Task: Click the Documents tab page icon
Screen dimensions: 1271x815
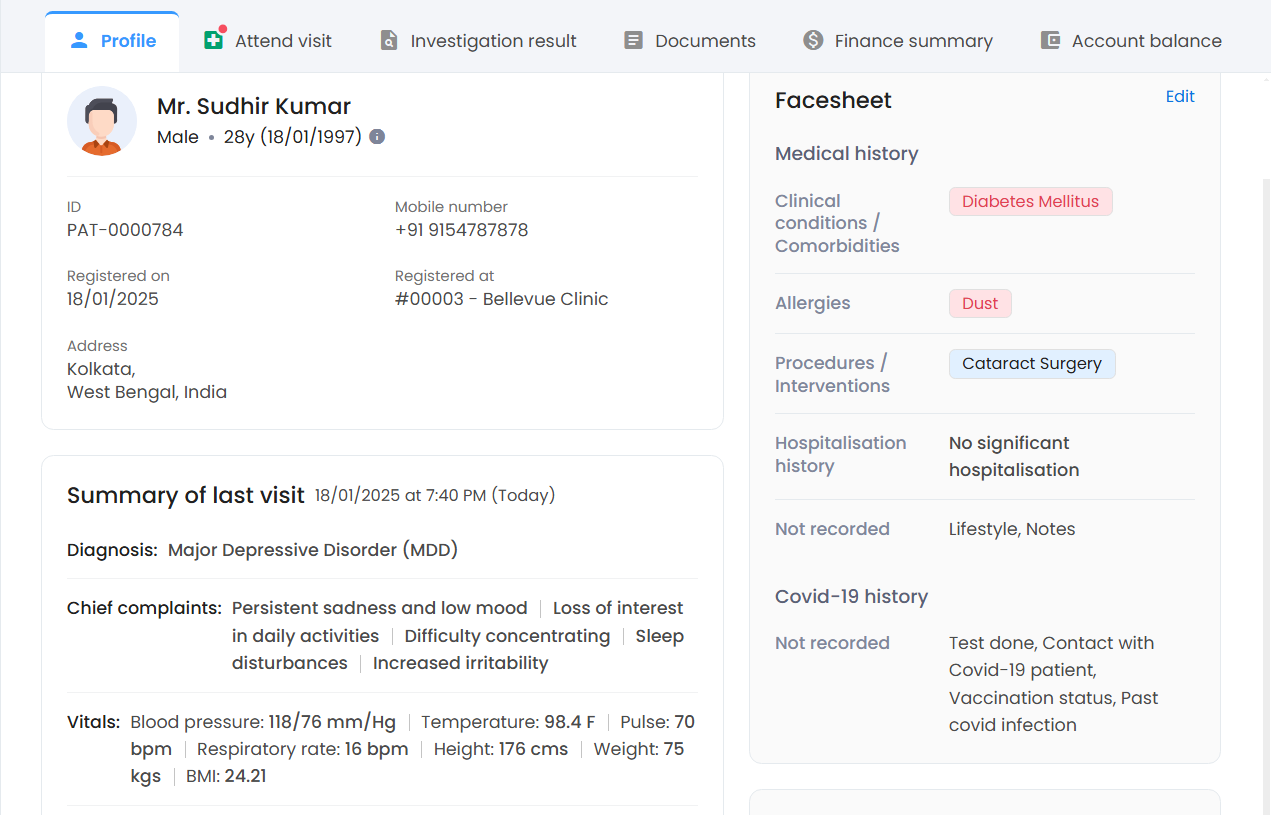Action: pyautogui.click(x=633, y=41)
